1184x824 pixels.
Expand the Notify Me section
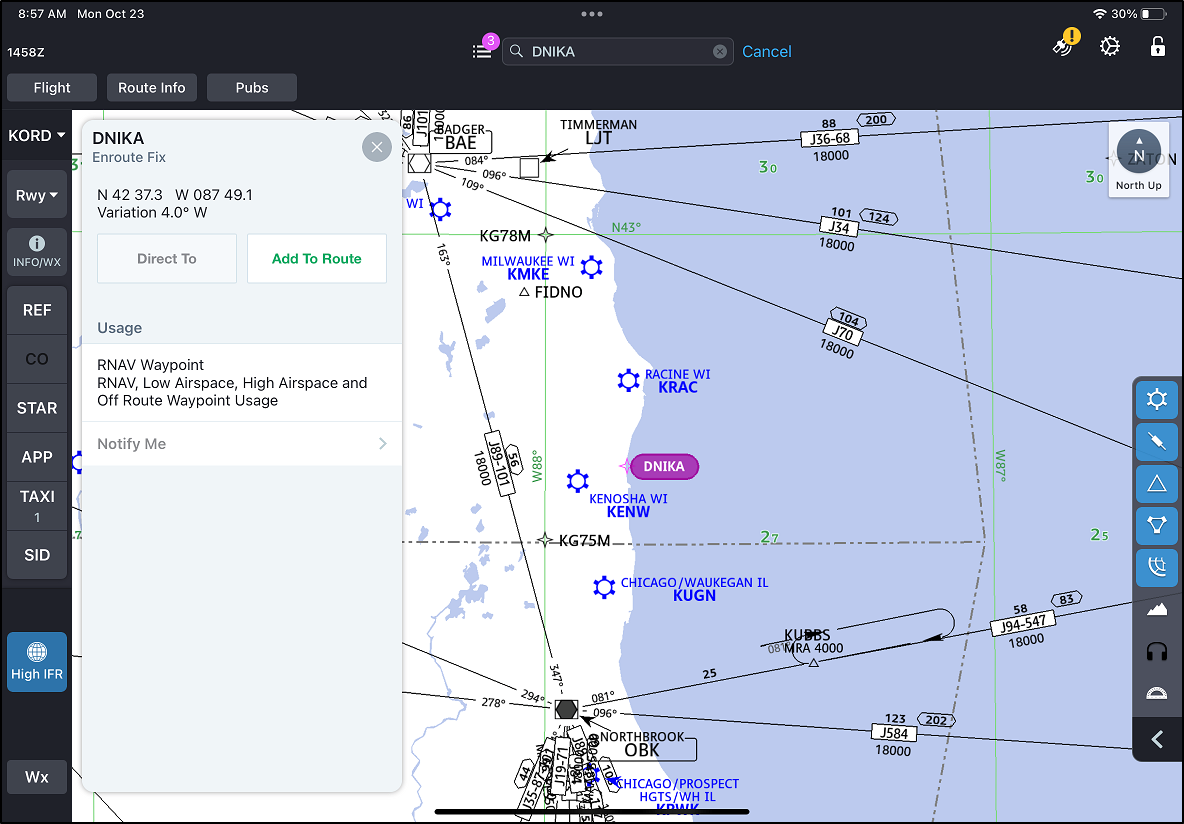(241, 444)
